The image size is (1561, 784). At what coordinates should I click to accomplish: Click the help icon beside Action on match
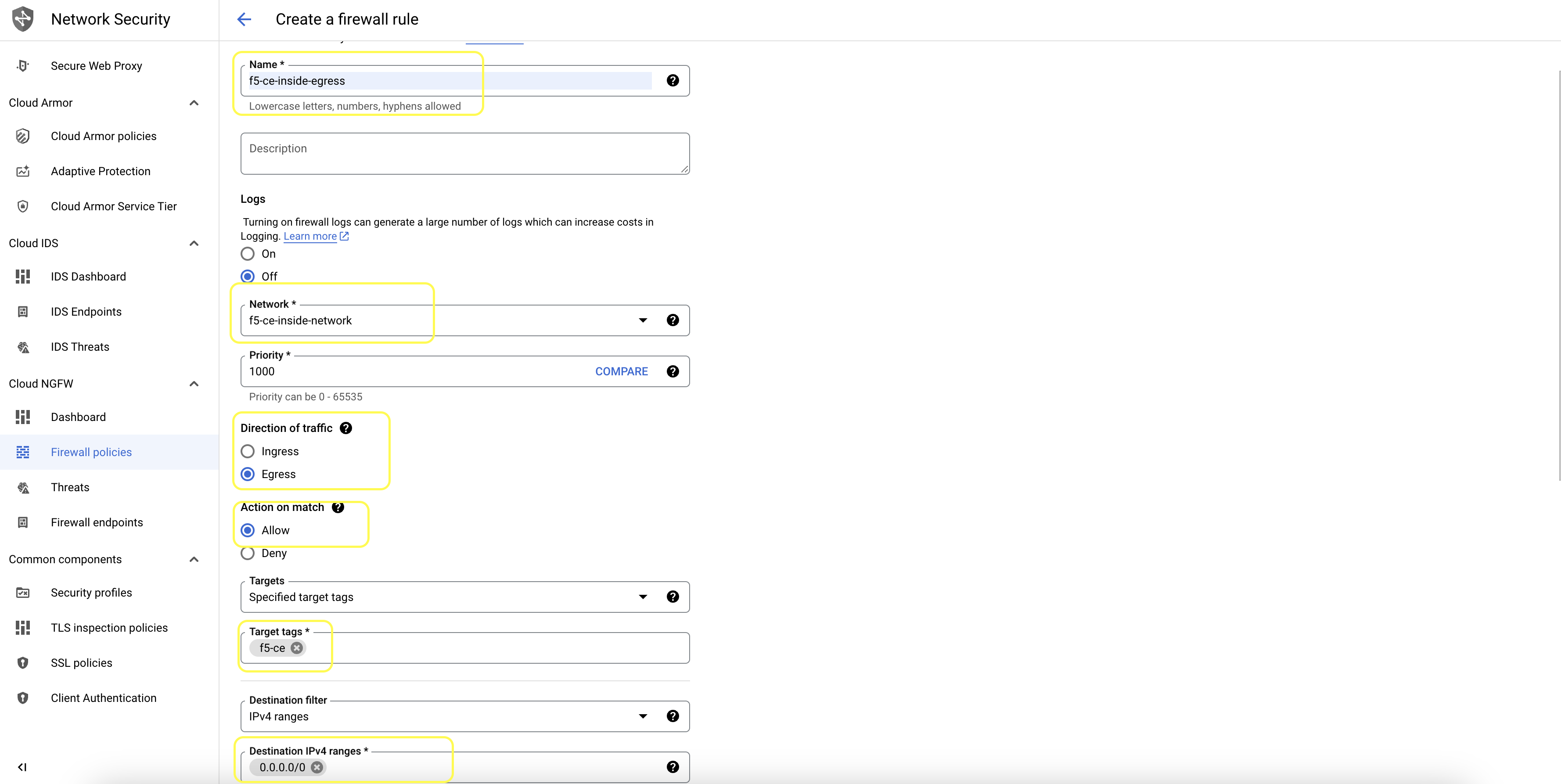(338, 507)
